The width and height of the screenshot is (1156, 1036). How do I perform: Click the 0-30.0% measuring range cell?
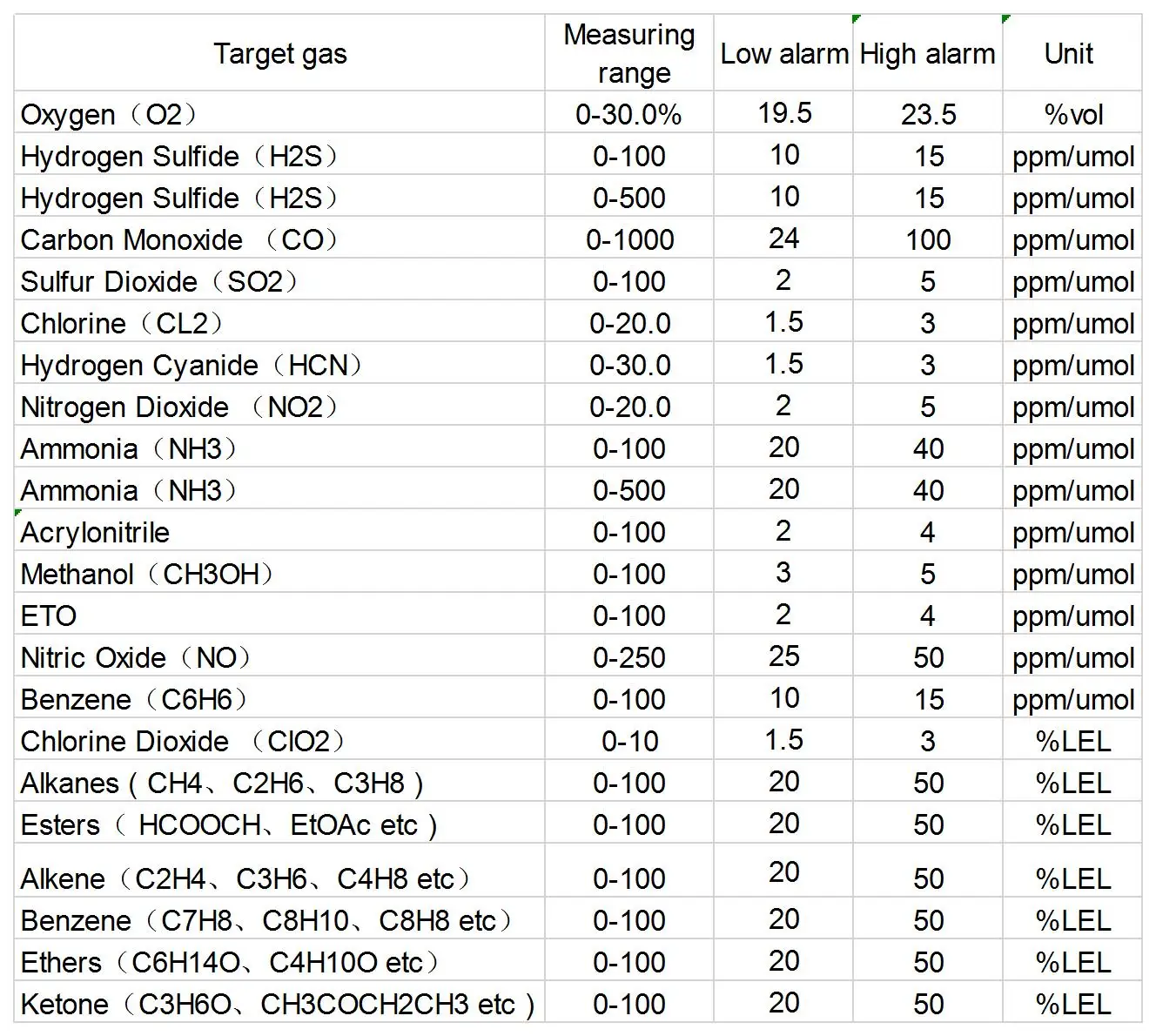click(628, 114)
